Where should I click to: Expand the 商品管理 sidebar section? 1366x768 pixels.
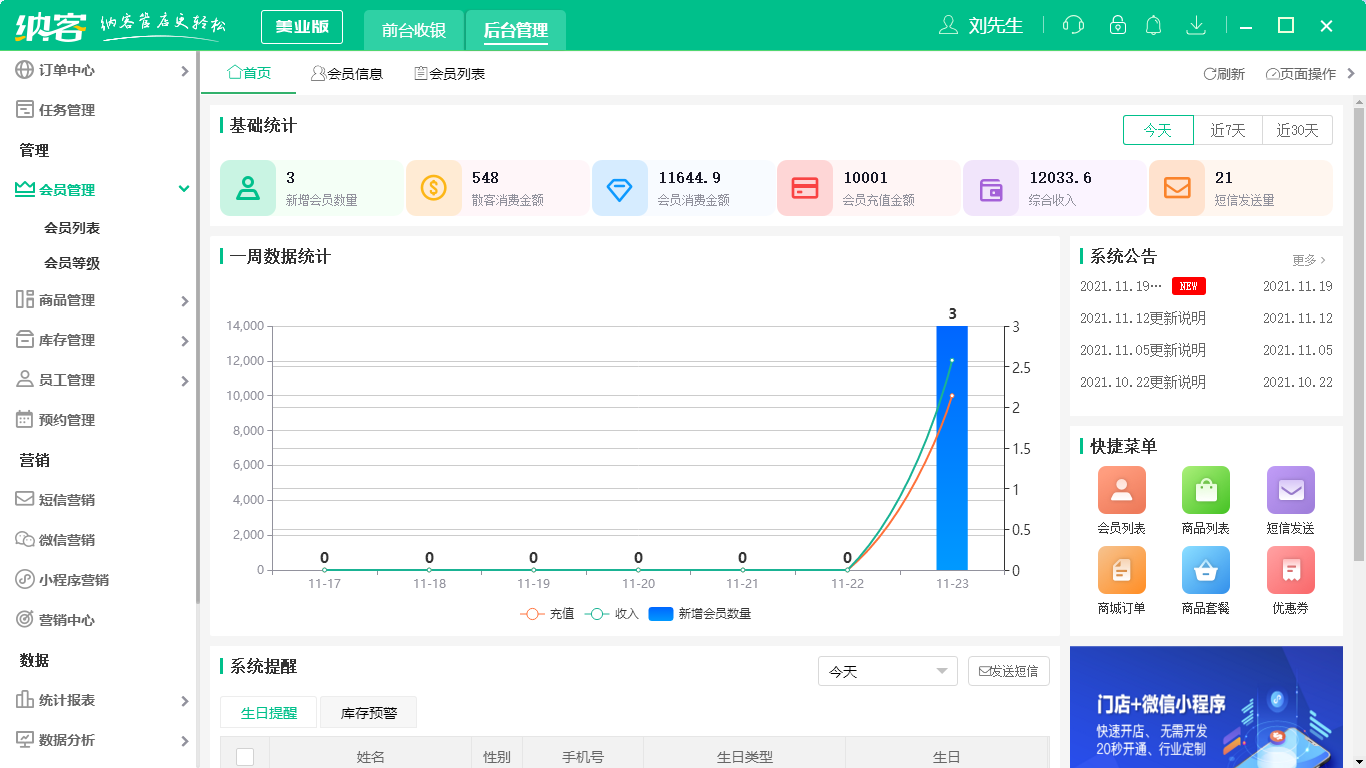pyautogui.click(x=100, y=299)
